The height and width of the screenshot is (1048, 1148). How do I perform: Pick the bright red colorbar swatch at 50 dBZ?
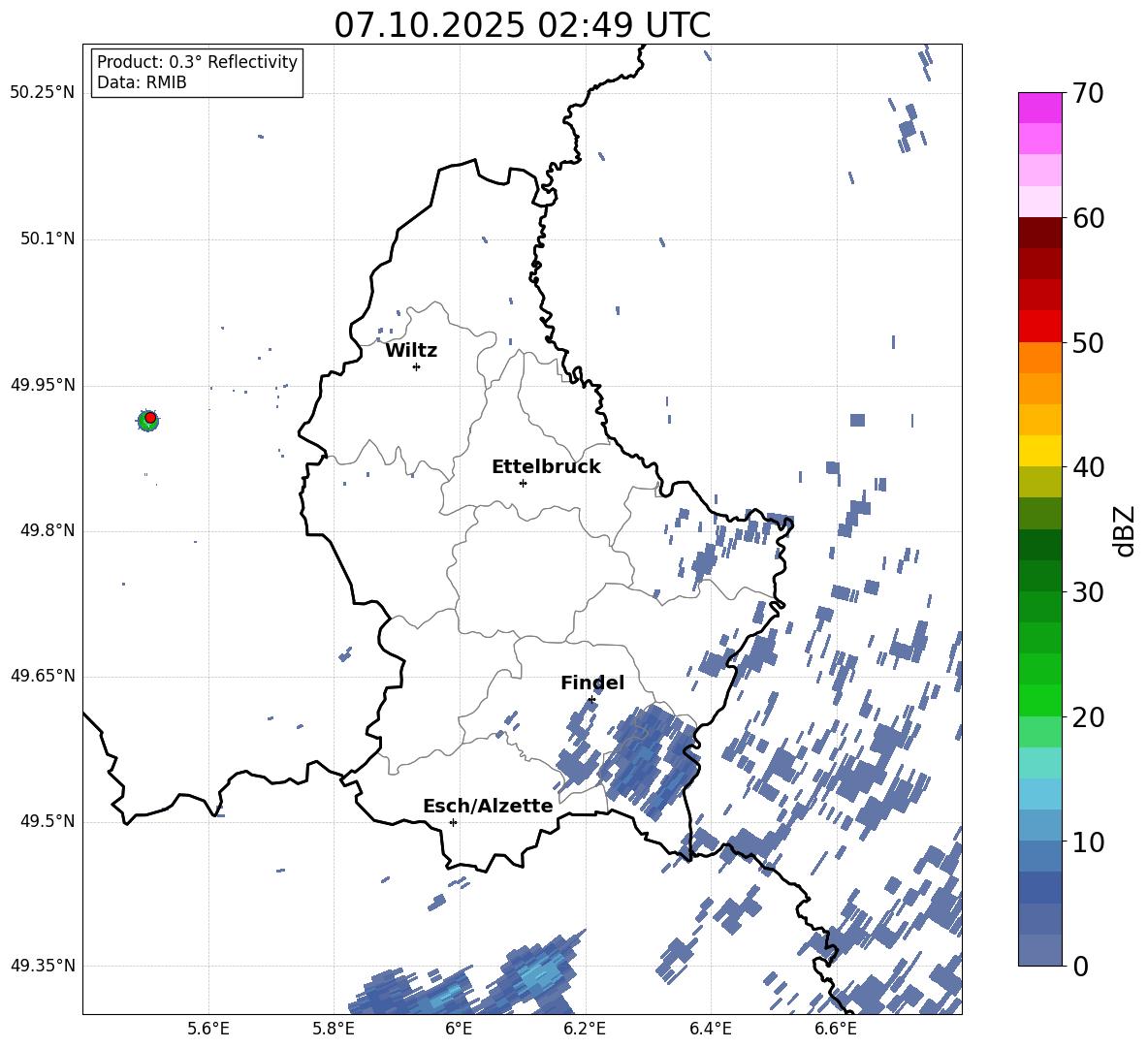(1039, 327)
